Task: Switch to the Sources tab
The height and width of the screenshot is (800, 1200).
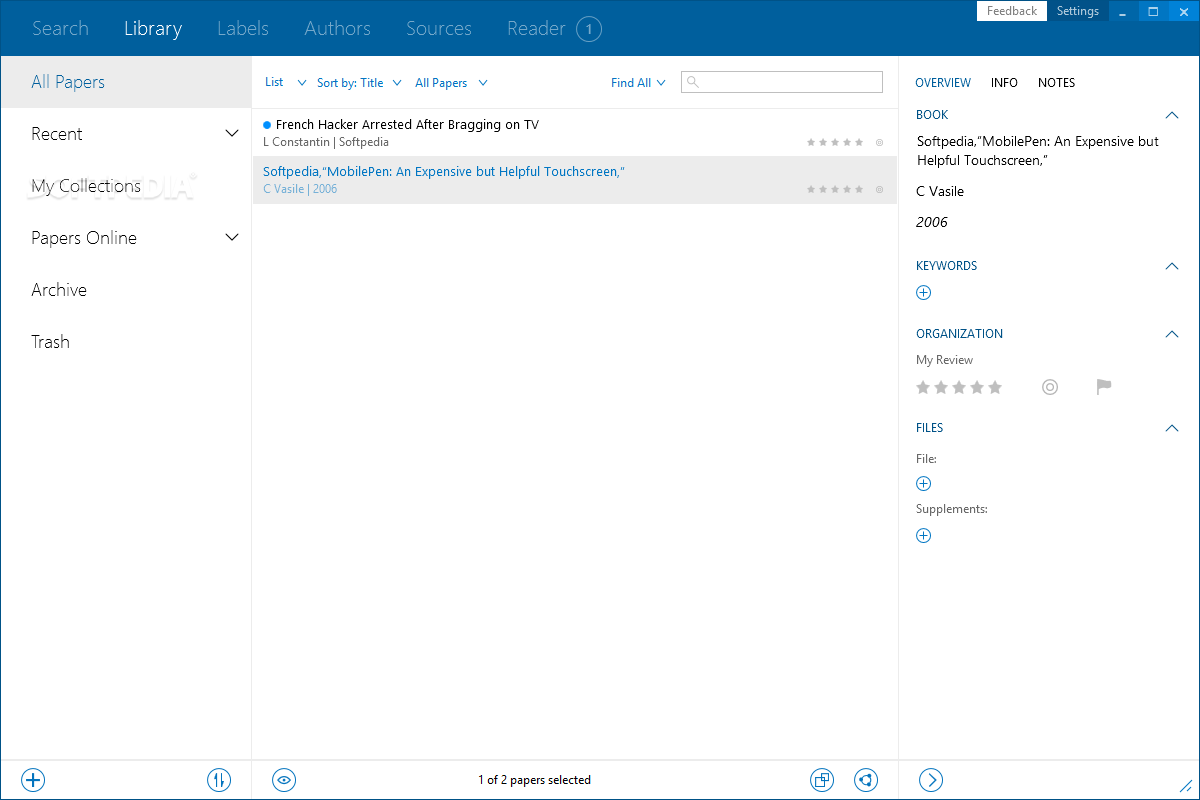Action: [439, 29]
